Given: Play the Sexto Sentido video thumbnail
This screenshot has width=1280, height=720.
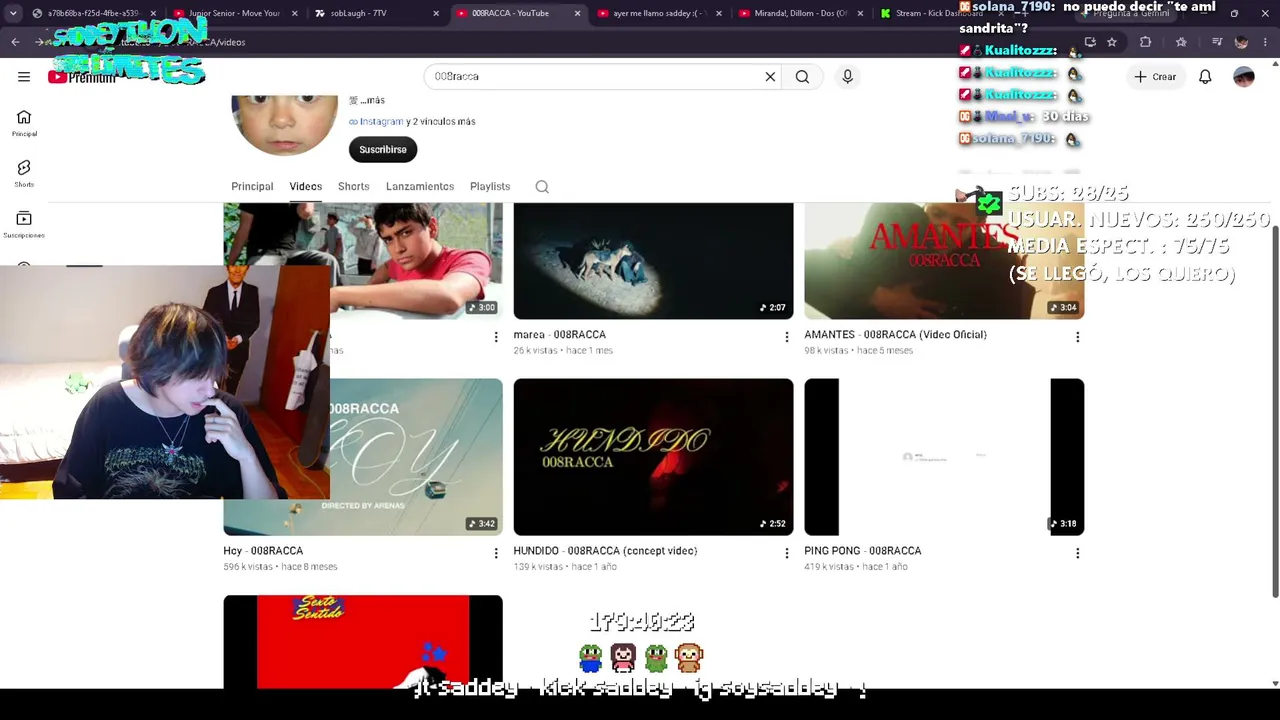Looking at the screenshot, I should (363, 642).
